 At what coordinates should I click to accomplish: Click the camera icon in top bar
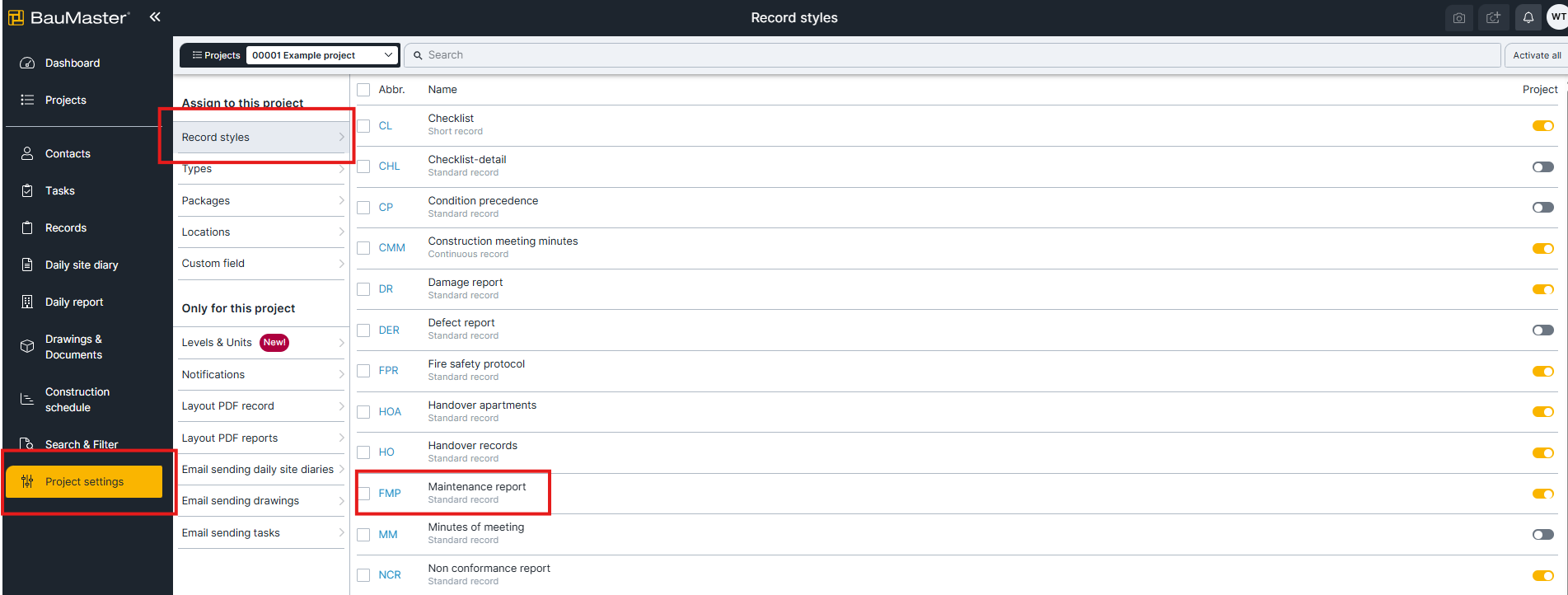pyautogui.click(x=1459, y=17)
